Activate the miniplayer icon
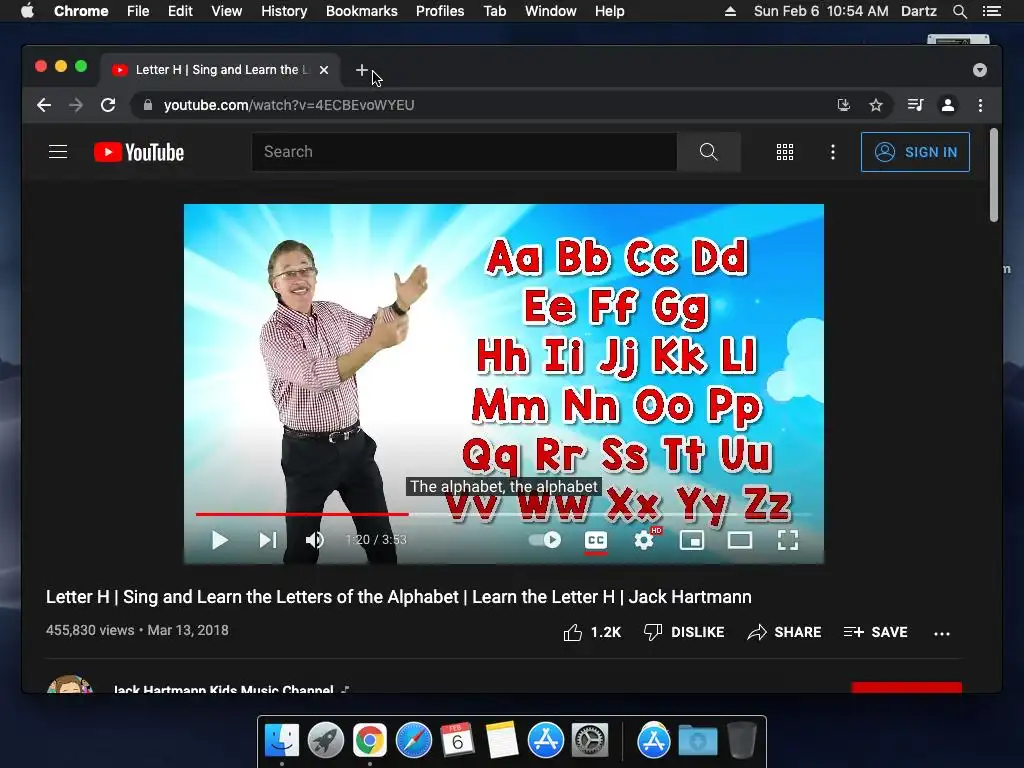The height and width of the screenshot is (768, 1024). click(692, 540)
